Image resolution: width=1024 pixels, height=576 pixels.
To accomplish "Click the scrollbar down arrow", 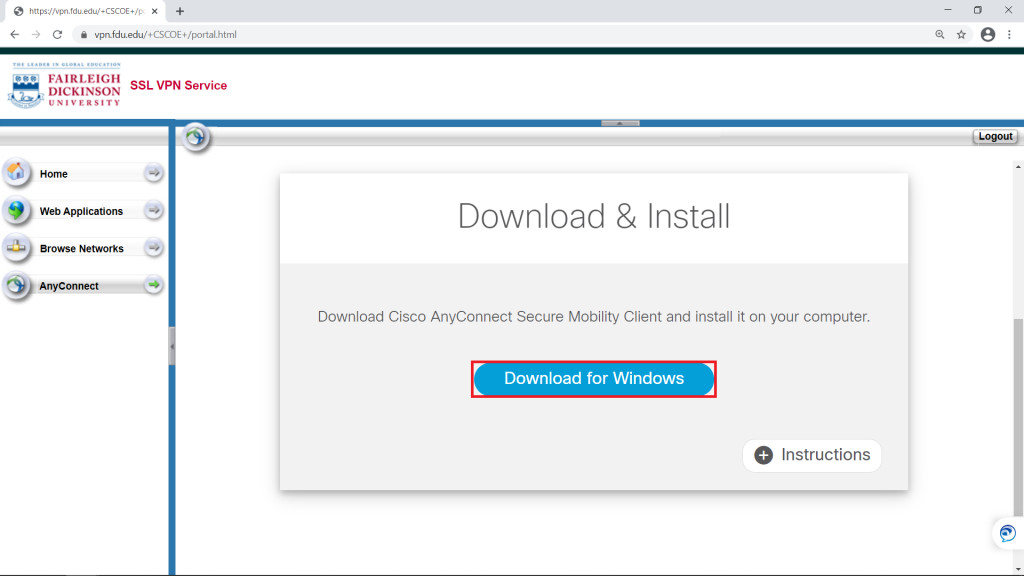I will (1018, 569).
